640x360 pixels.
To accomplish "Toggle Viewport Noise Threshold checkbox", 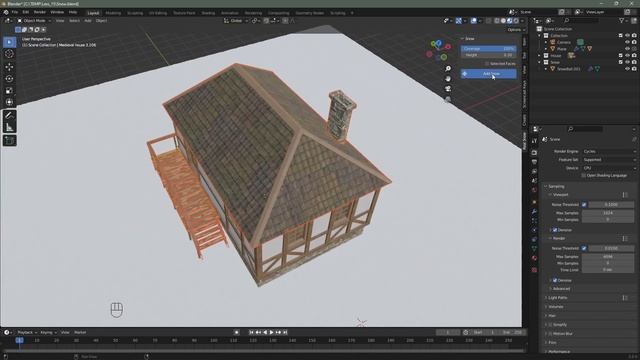I will coord(584,204).
